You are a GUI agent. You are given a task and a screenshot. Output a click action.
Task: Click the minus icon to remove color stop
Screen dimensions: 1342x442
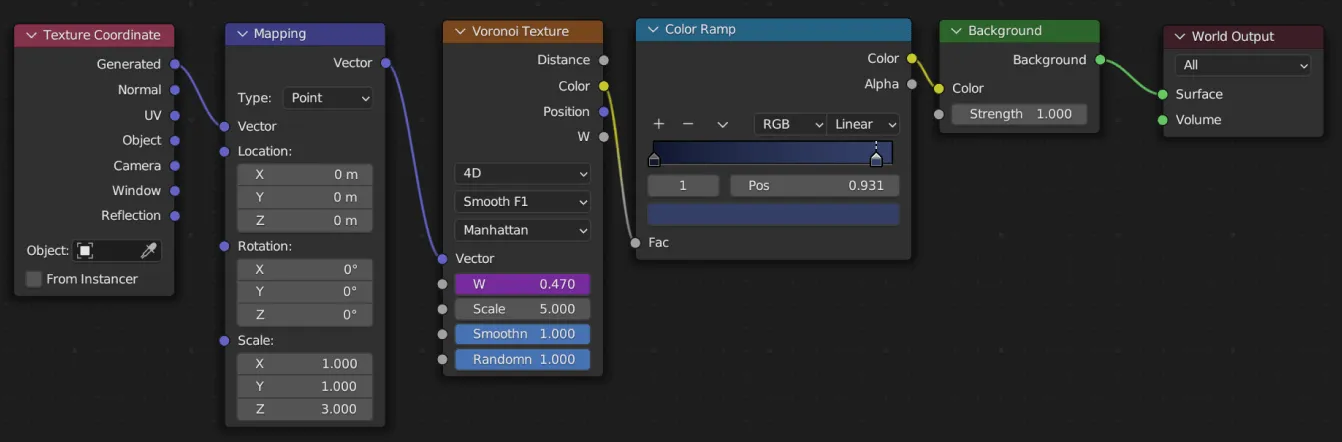coord(688,124)
